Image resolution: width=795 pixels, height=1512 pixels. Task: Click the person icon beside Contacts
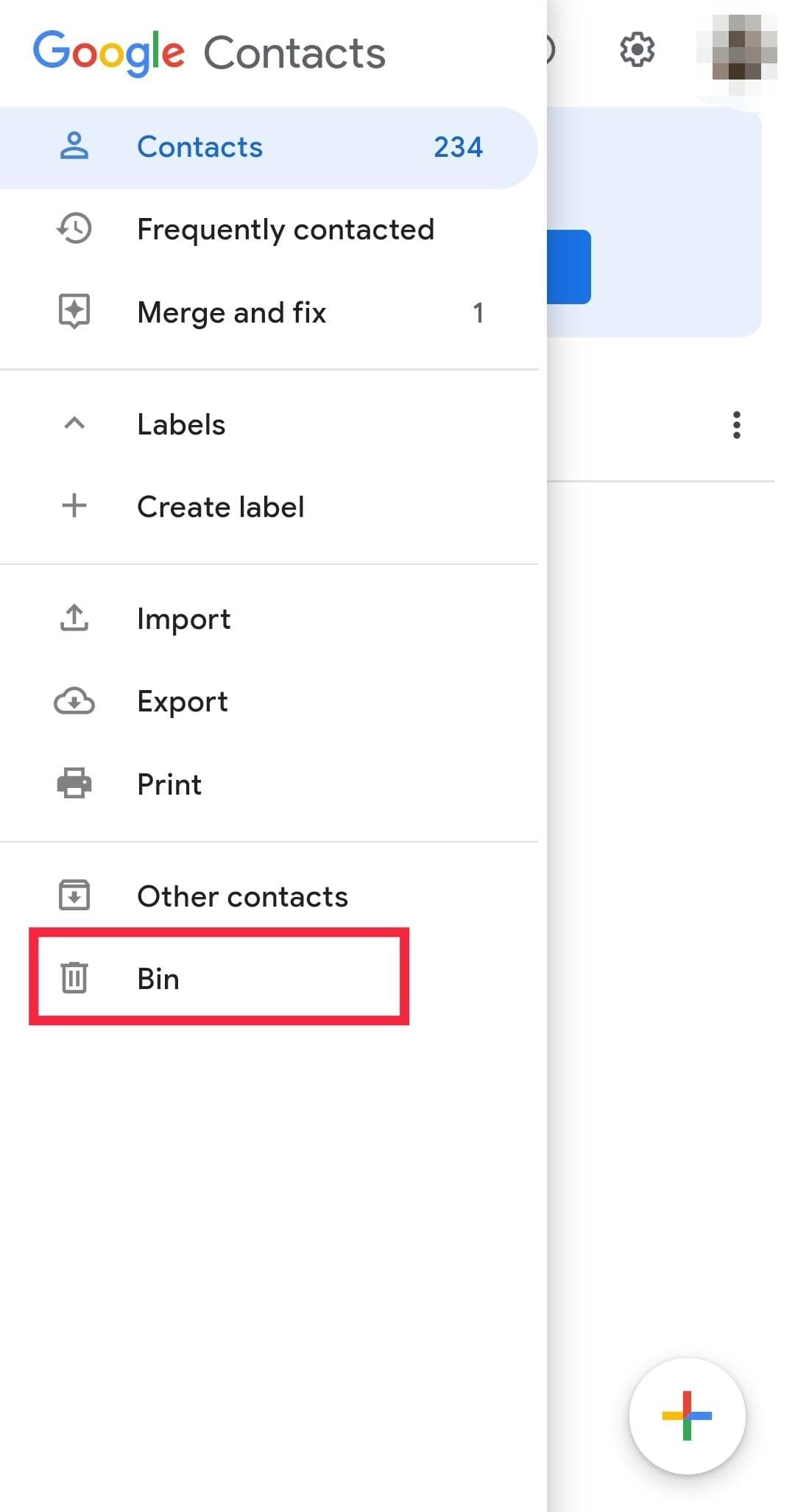click(74, 146)
